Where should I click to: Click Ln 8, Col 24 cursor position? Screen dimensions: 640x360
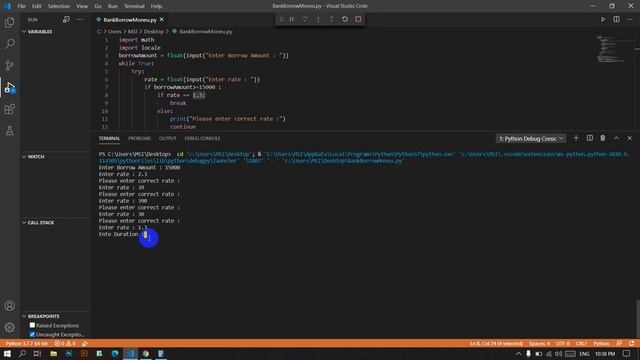[496, 344]
